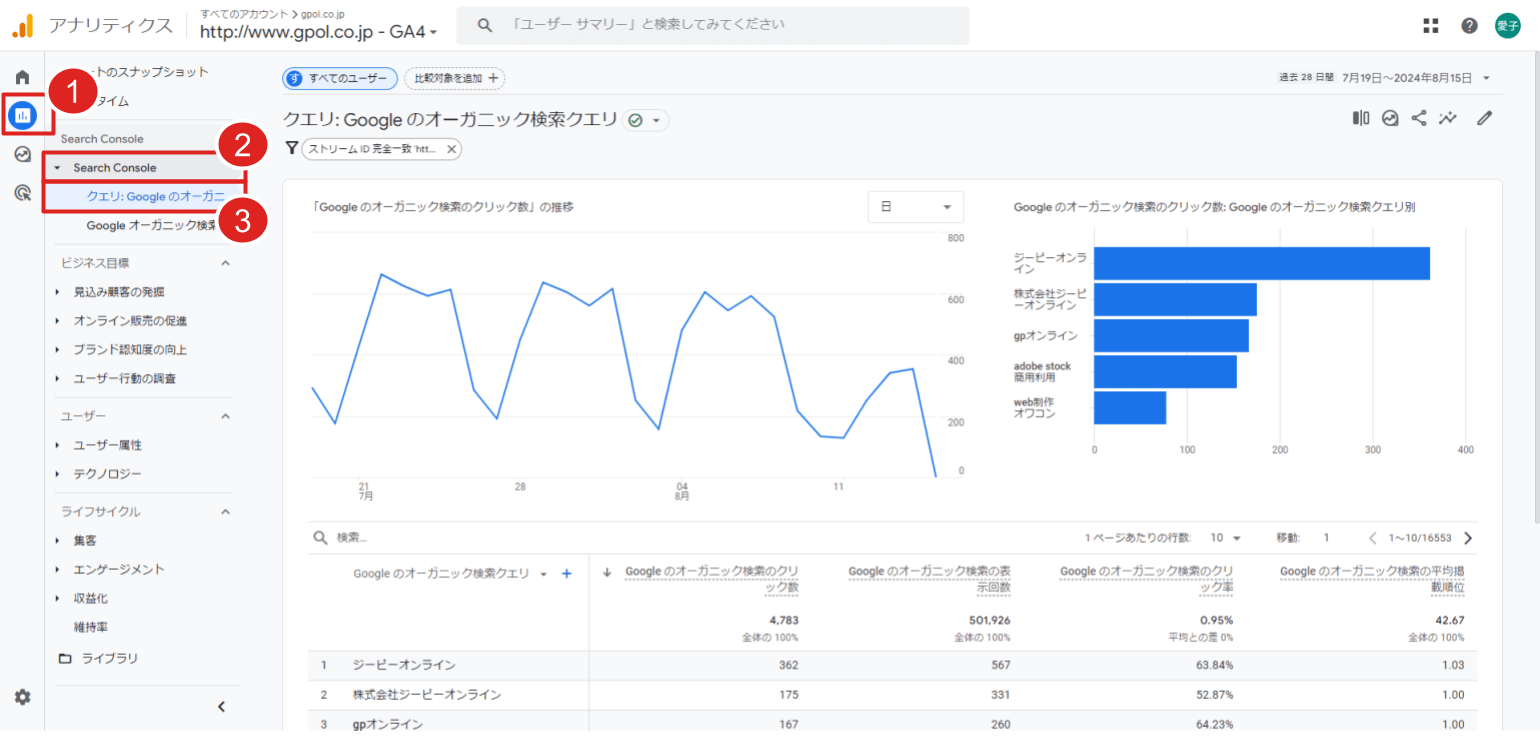This screenshot has width=1540, height=740.
Task: Open Google オーガニック検索 traffic report
Action: [x=151, y=225]
